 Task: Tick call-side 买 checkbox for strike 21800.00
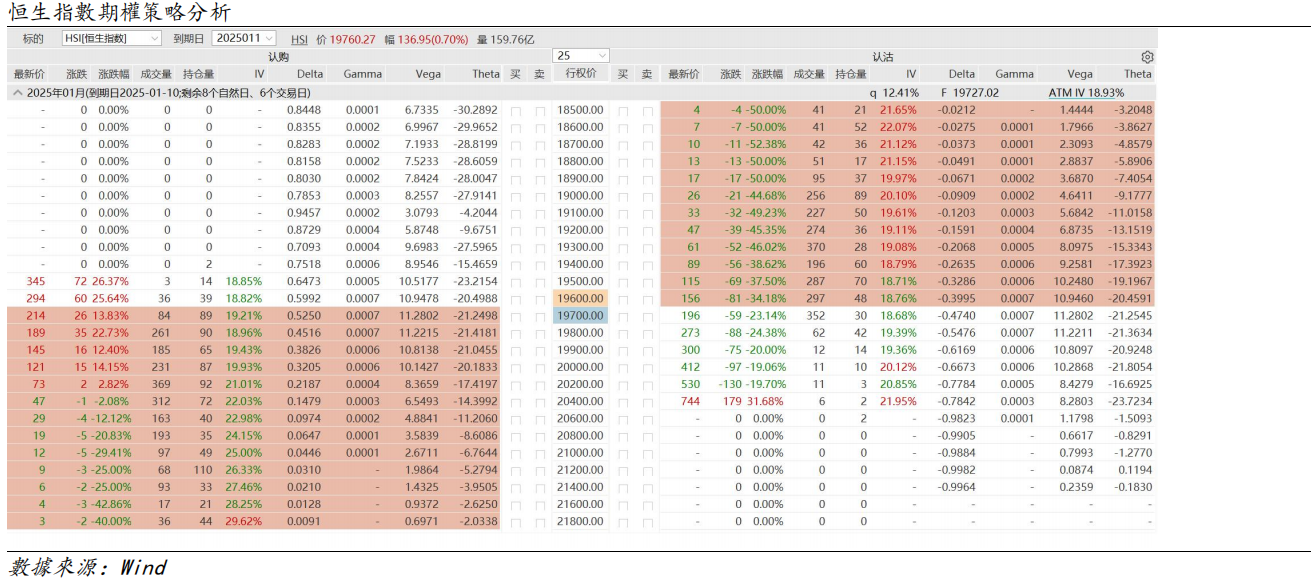516,521
